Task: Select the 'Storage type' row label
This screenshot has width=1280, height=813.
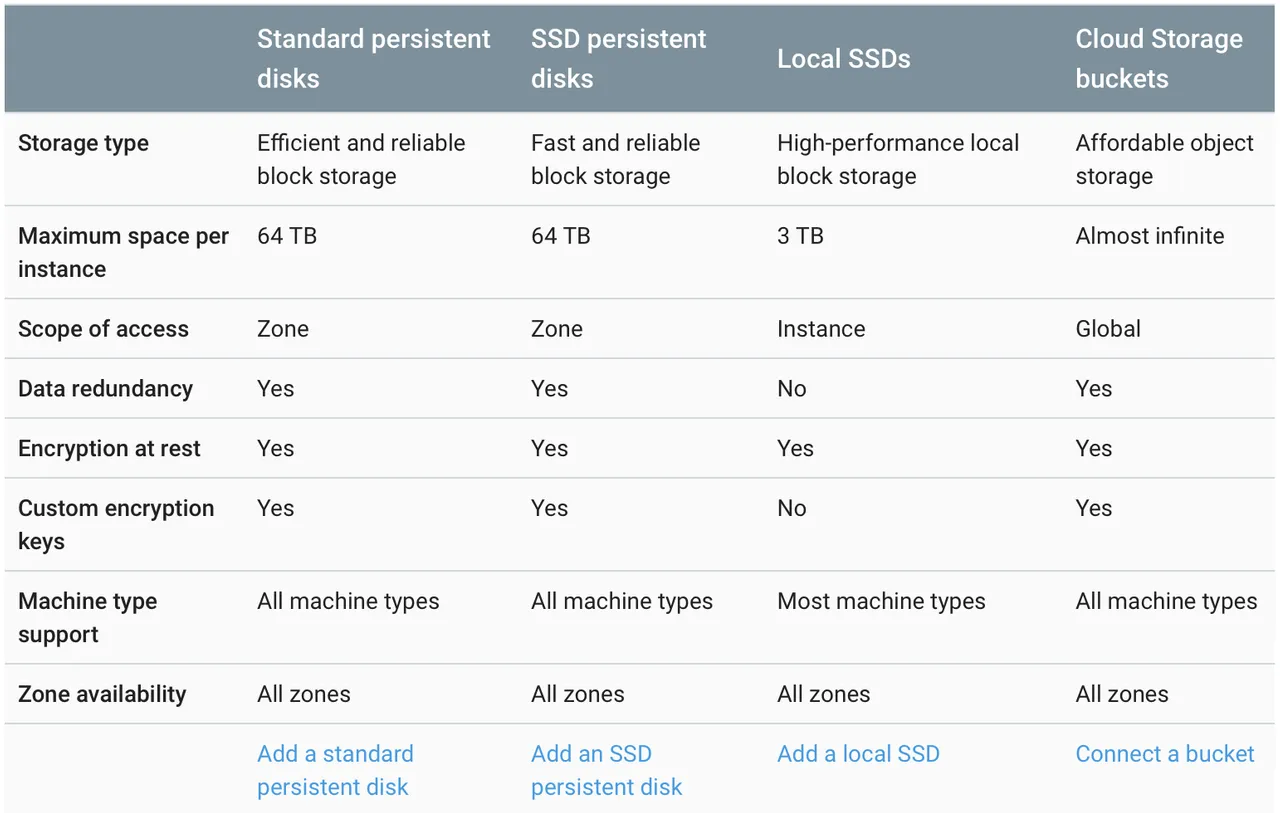Action: tap(83, 143)
